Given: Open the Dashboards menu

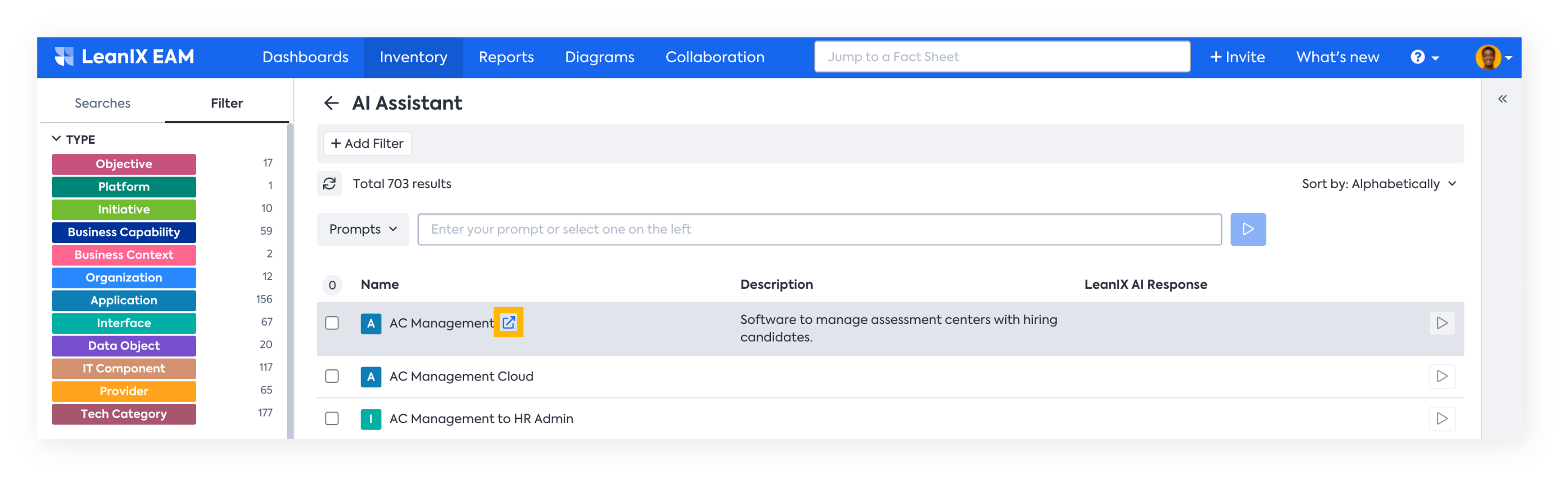Looking at the screenshot, I should [306, 57].
